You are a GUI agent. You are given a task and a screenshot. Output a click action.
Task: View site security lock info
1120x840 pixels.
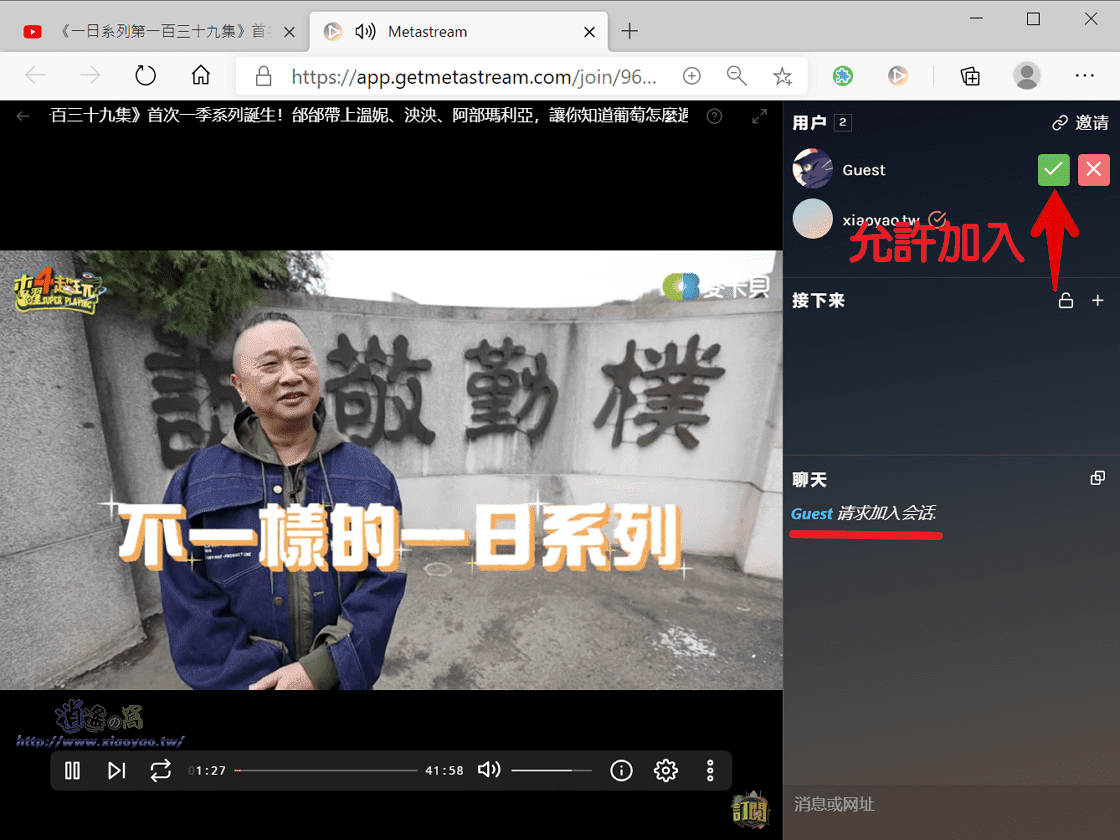coord(264,76)
